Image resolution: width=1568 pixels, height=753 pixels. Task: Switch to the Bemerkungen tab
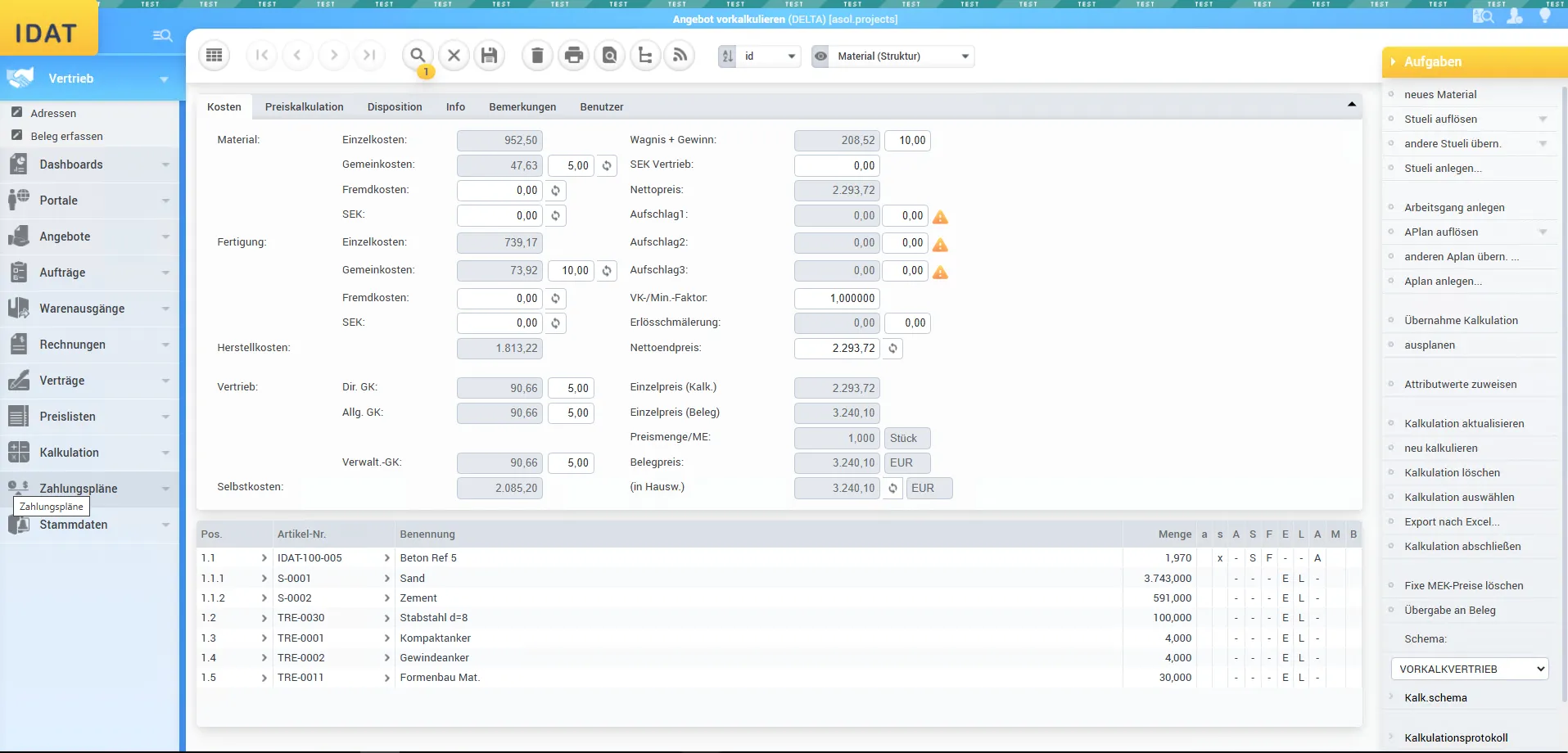tap(522, 107)
